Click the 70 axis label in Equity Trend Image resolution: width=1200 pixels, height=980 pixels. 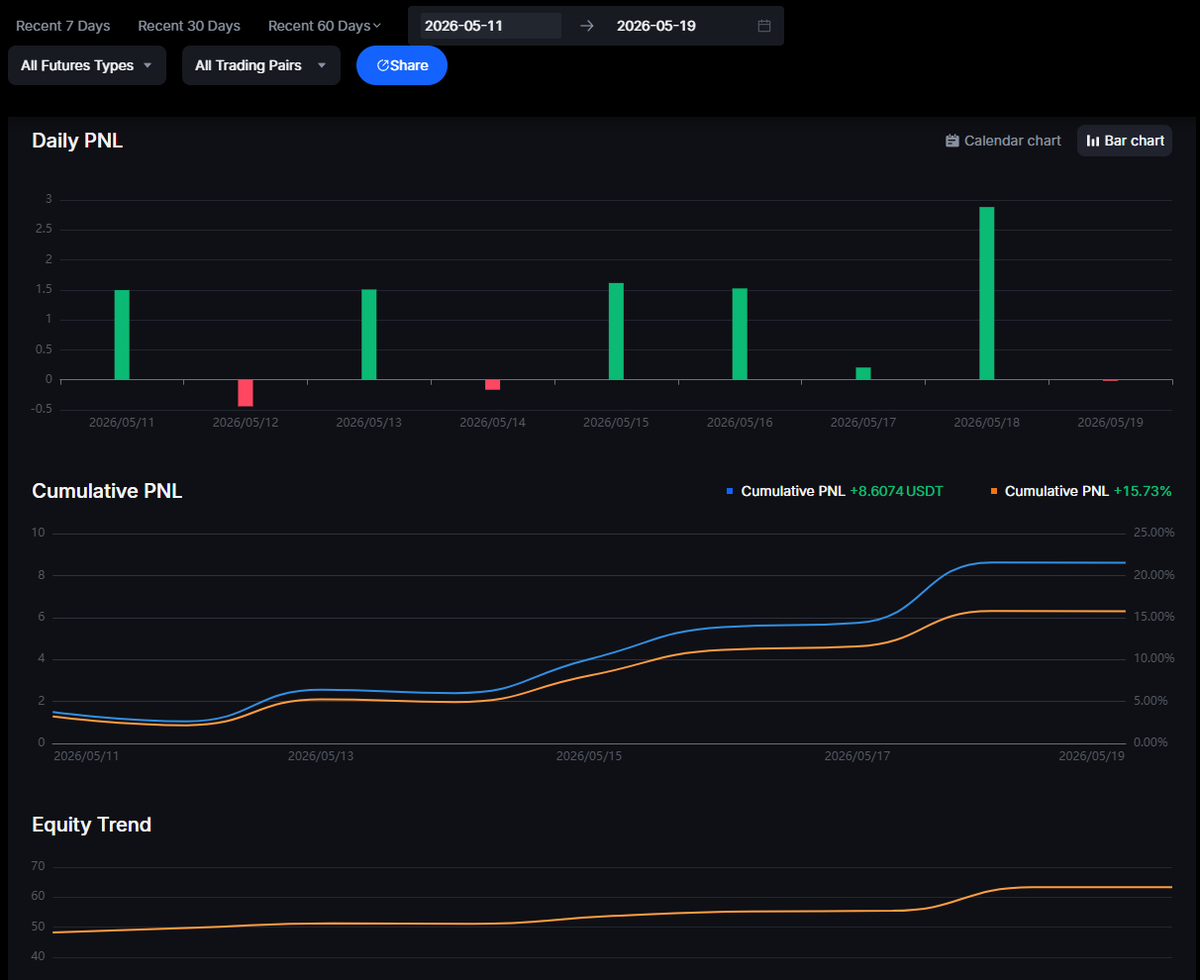(39, 867)
